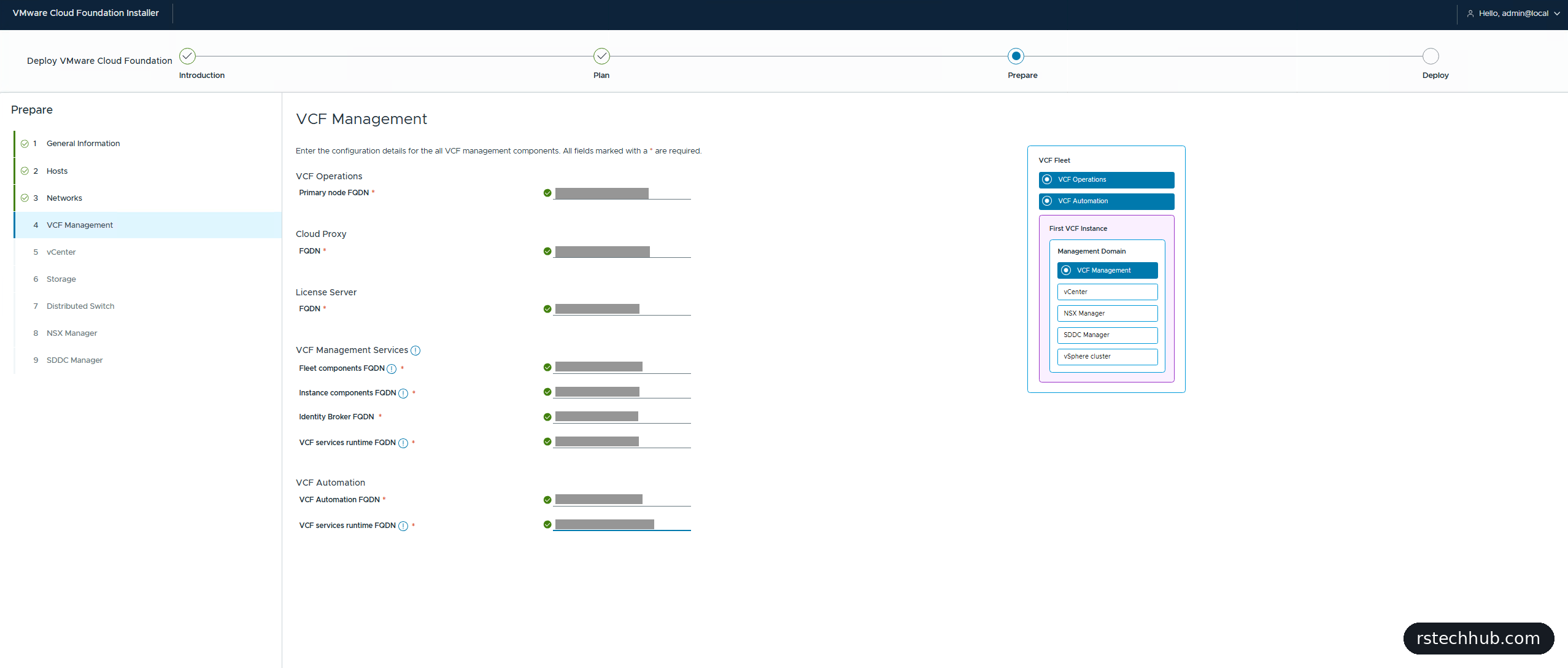Select VCF Management radio in Management Domain
The width and height of the screenshot is (1568, 668).
[x=1066, y=270]
